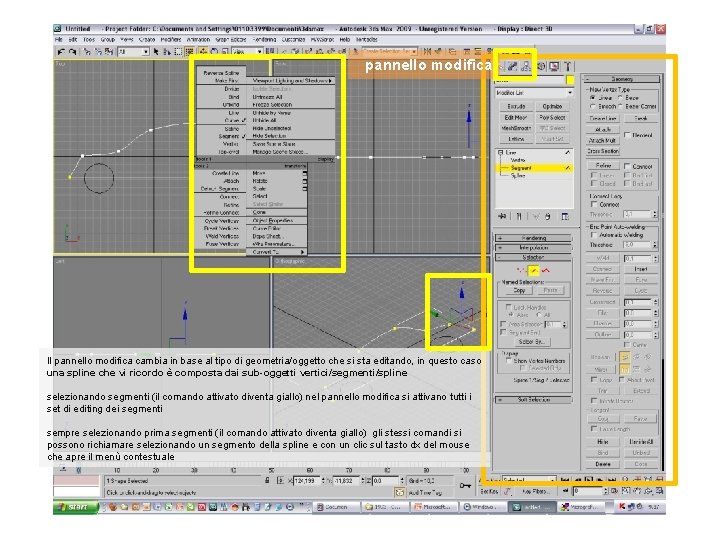The image size is (720, 540).
Task: Click the Windows Start button
Action: point(76,507)
